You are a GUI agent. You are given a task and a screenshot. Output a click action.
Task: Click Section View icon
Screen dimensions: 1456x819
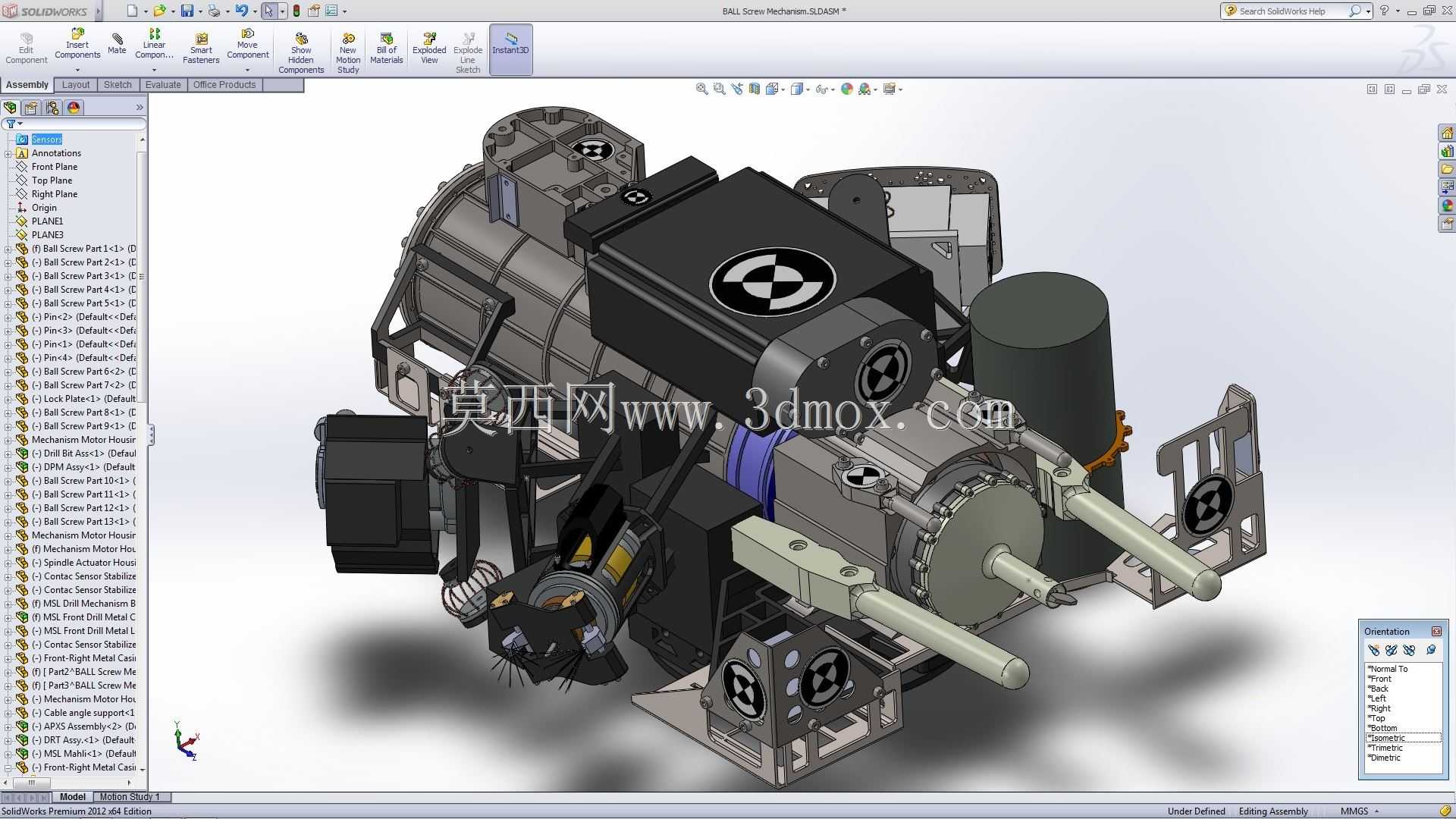[754, 89]
